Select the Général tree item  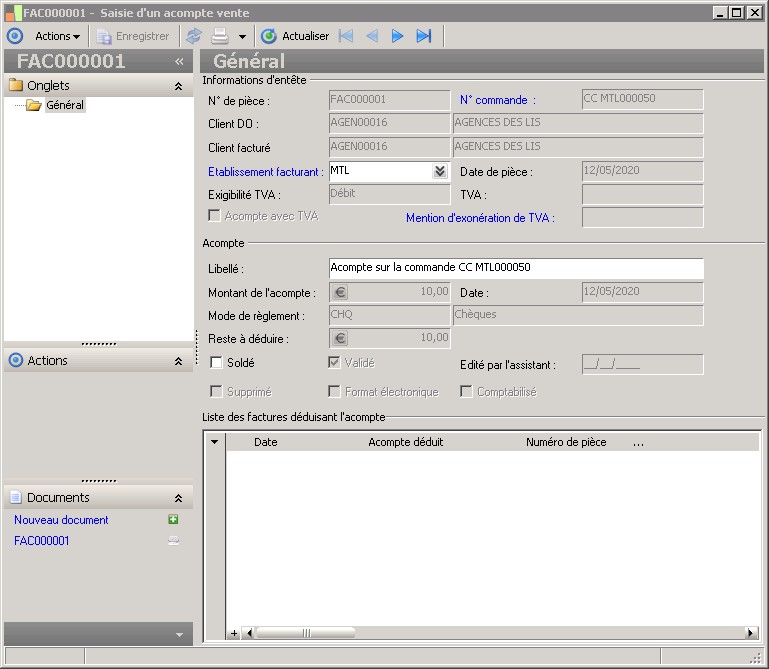click(x=65, y=105)
